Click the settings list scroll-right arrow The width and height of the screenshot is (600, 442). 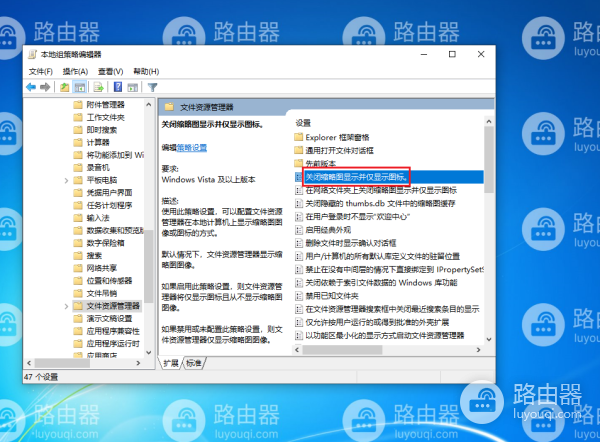tap(478, 350)
